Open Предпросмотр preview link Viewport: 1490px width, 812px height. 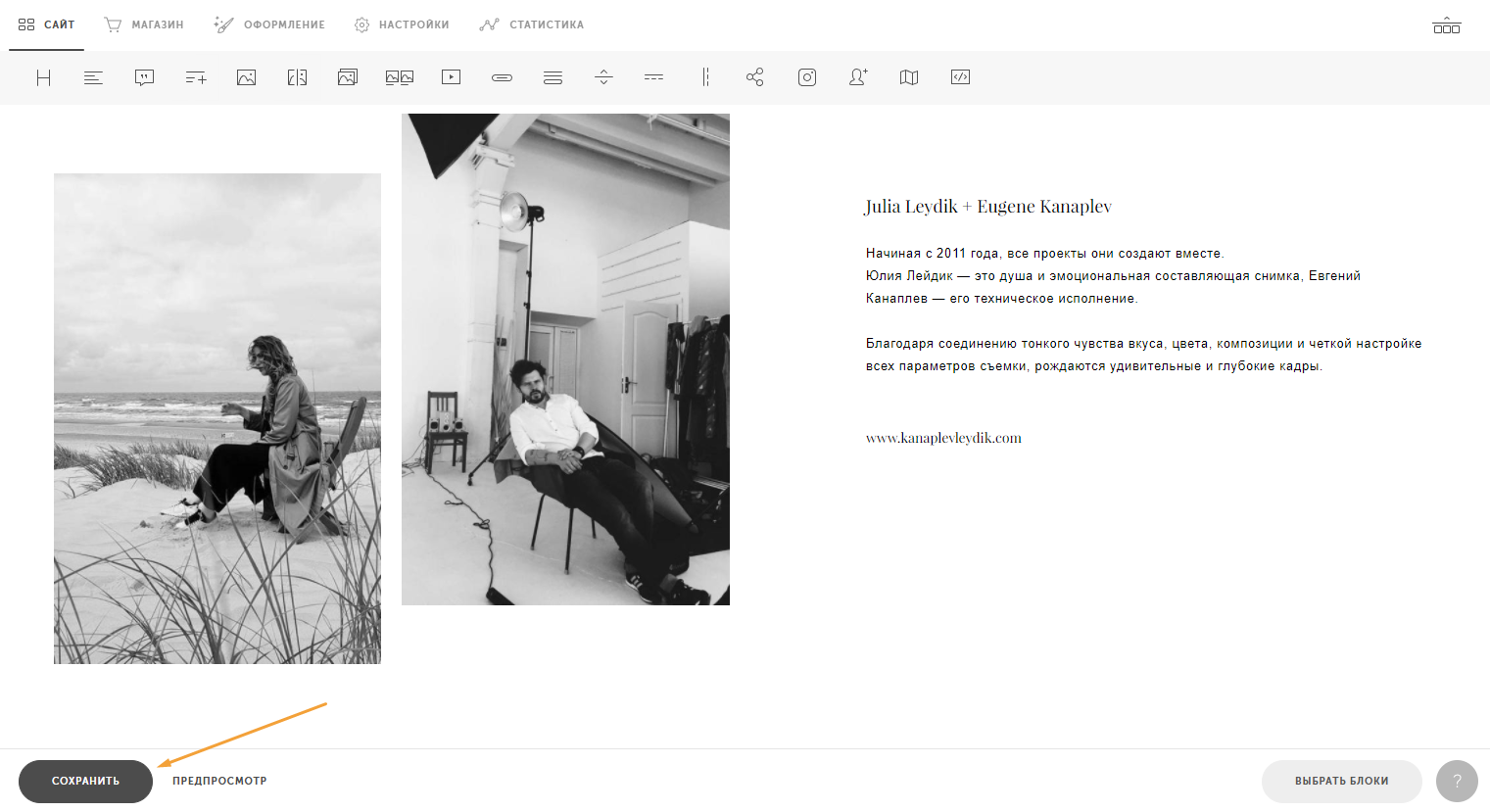coord(219,781)
